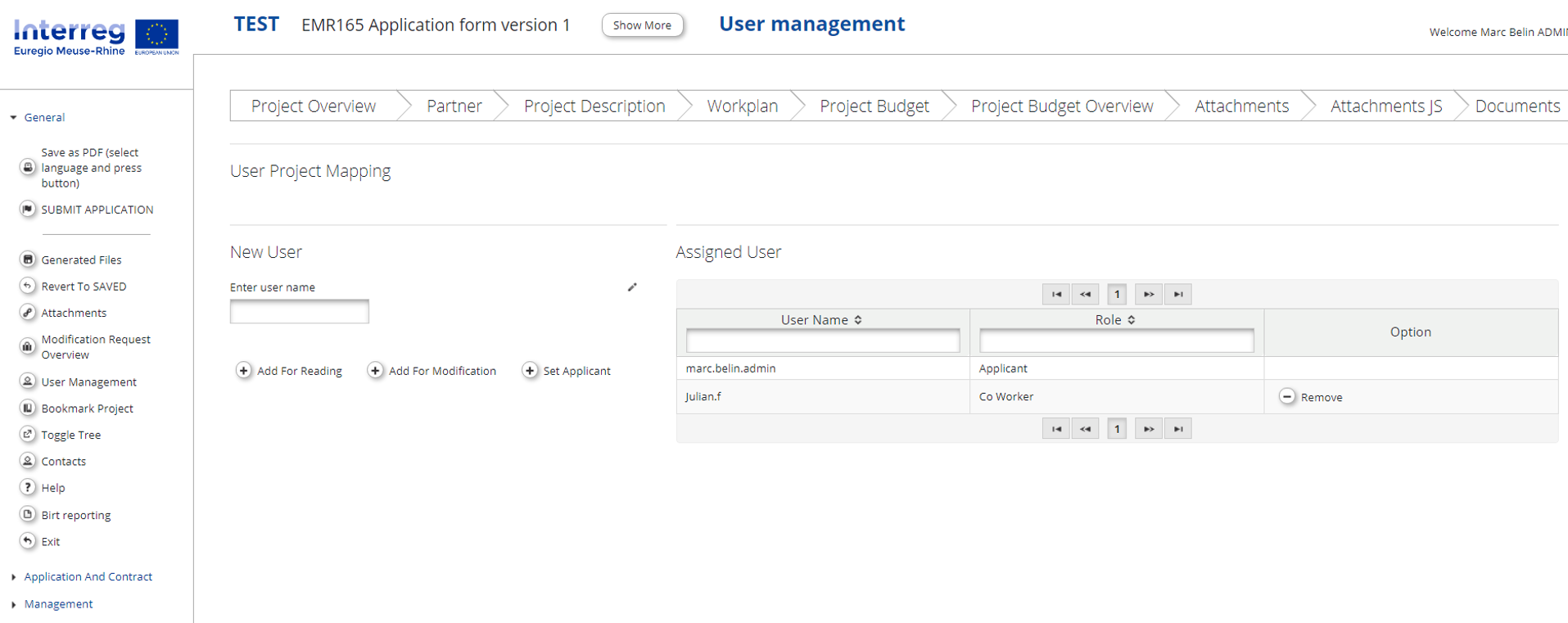Sort the table by User Name column
This screenshot has width=1568, height=623.
click(x=857, y=320)
